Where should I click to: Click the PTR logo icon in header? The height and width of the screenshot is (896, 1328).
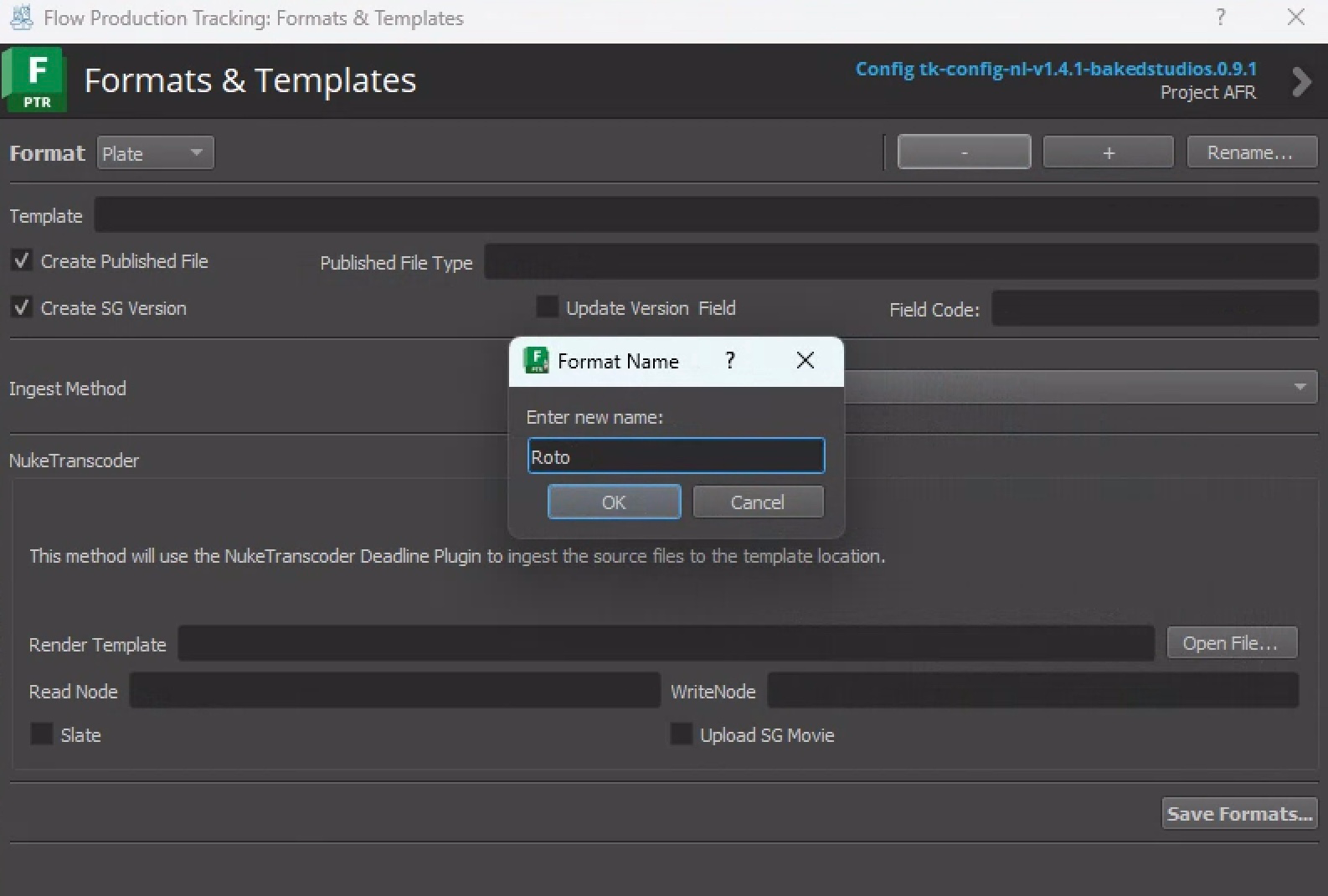tap(35, 80)
